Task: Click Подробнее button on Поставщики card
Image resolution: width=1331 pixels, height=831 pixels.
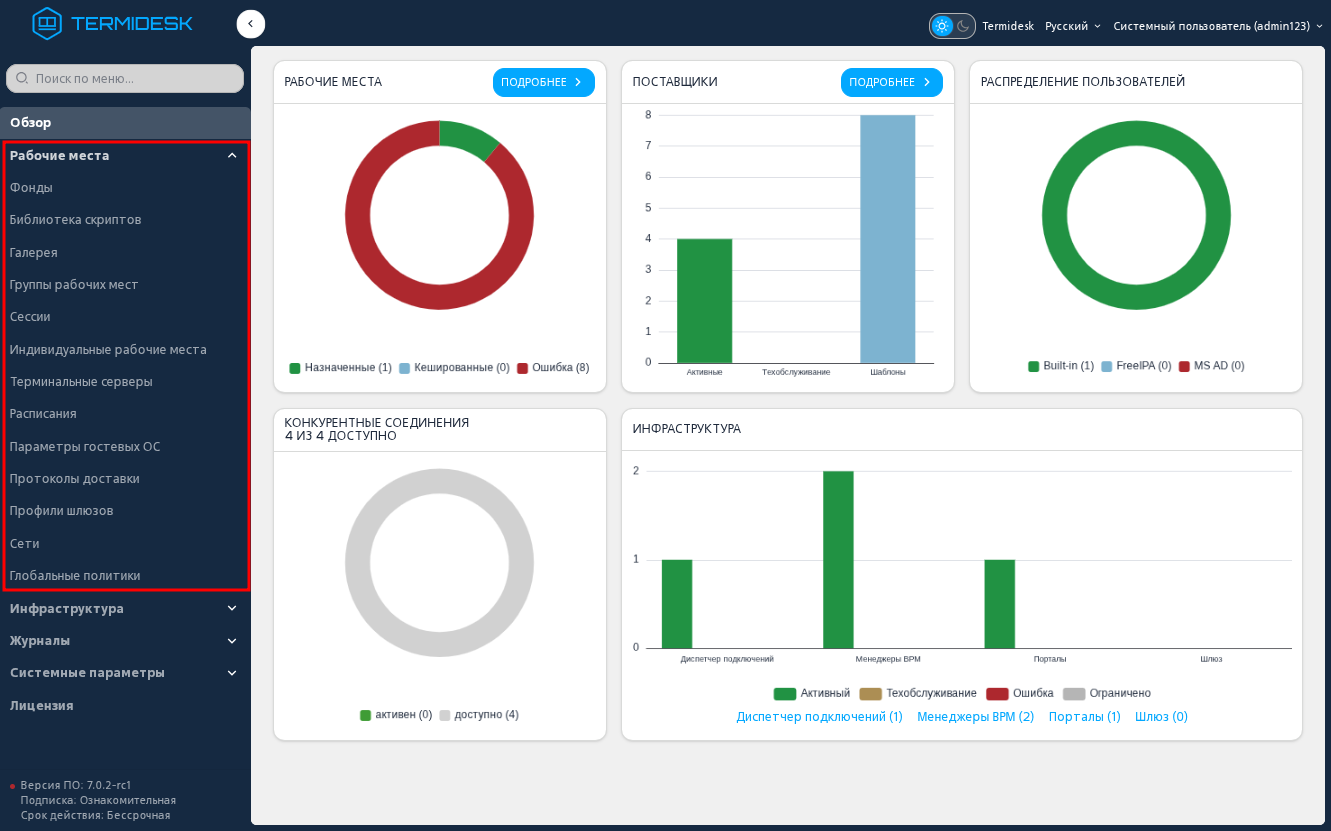Action: tap(892, 82)
